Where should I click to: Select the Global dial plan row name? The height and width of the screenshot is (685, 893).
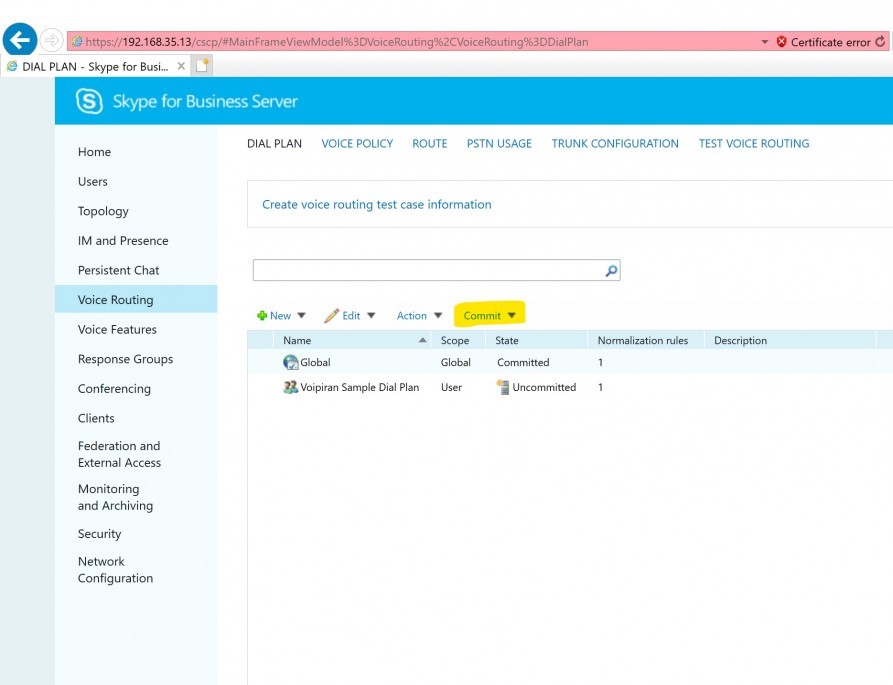(316, 362)
